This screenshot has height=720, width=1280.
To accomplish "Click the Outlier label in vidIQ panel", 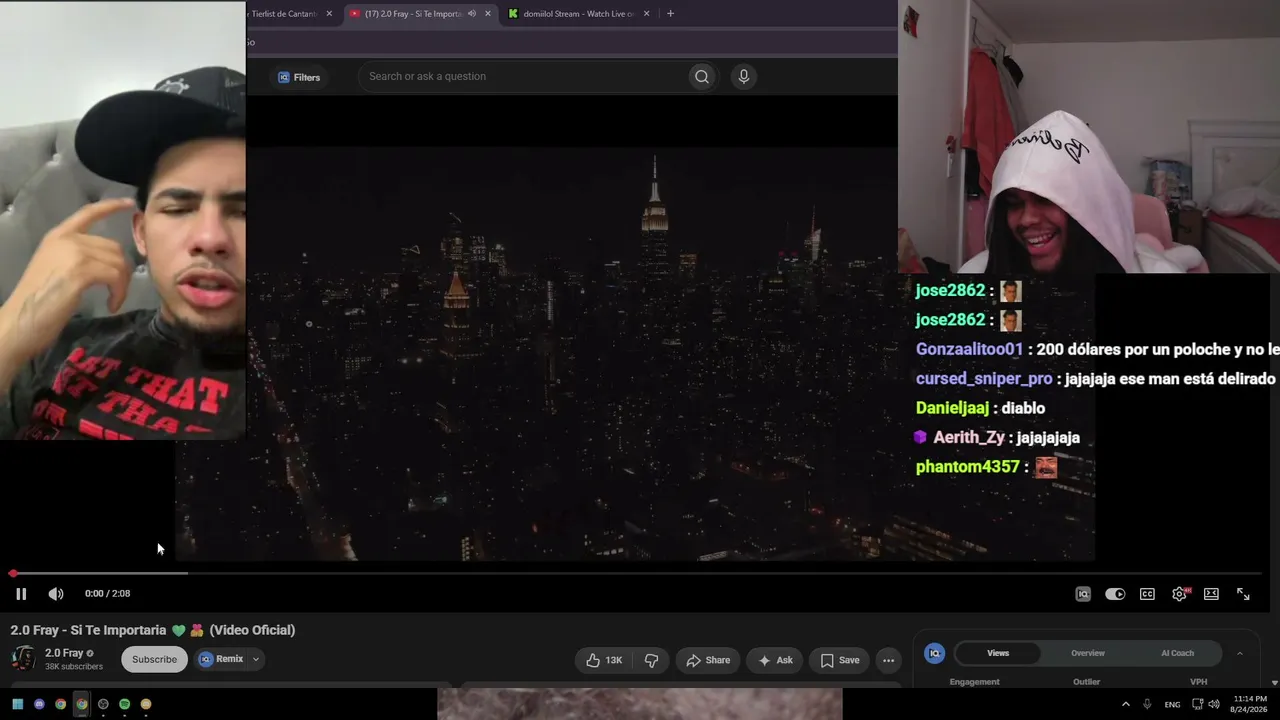I will 1086,682.
